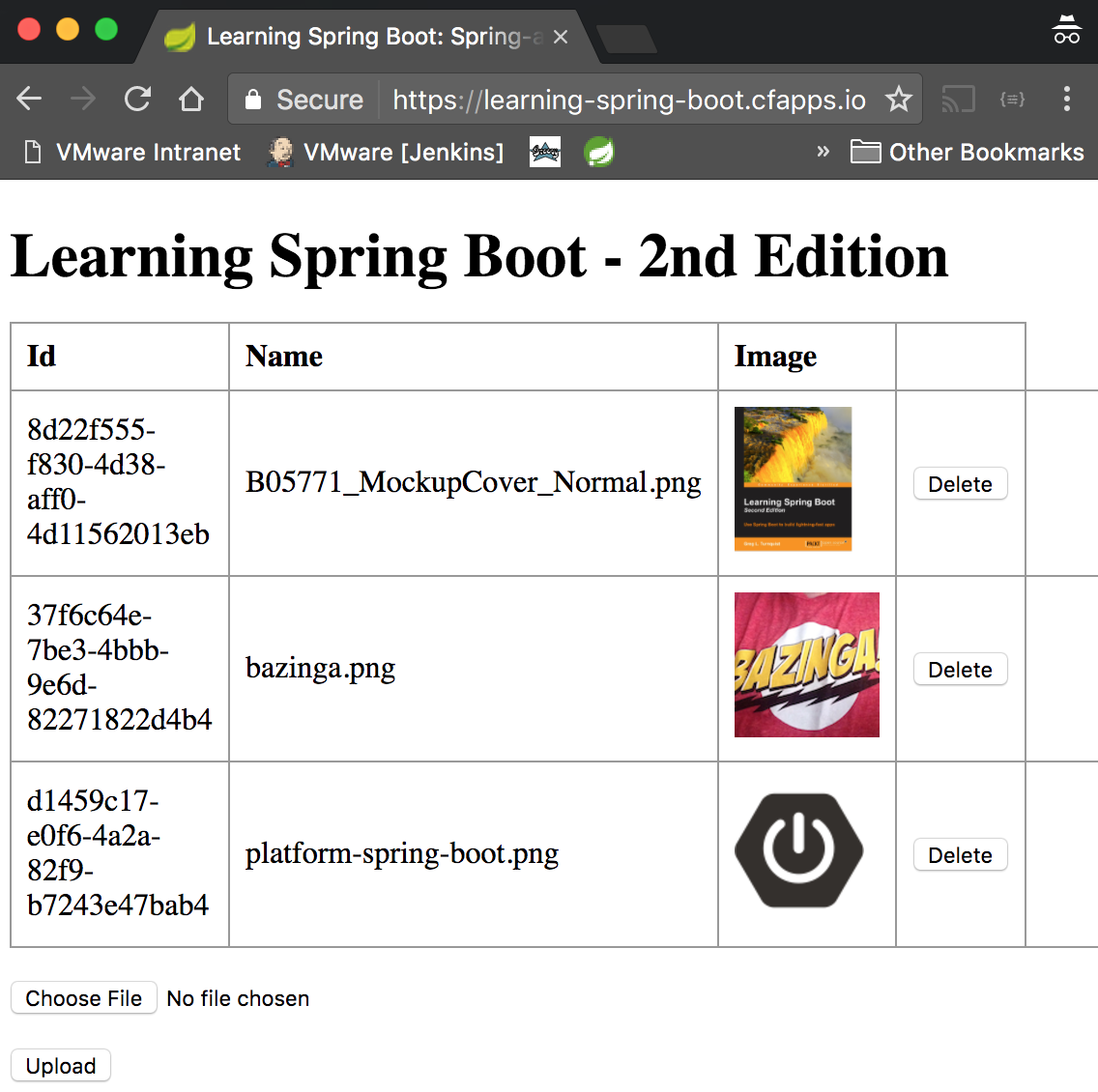Click the Id column header
The width and height of the screenshot is (1098, 1092).
point(42,357)
